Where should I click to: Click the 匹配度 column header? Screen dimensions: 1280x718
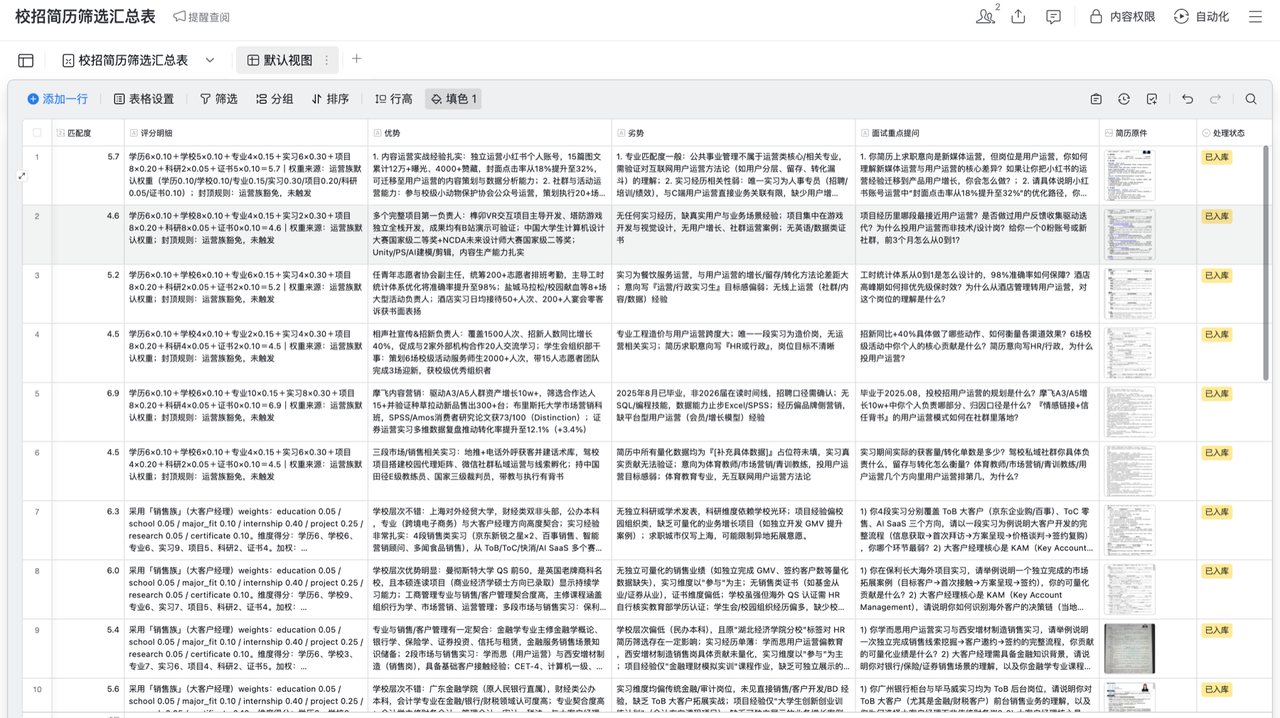(x=88, y=132)
